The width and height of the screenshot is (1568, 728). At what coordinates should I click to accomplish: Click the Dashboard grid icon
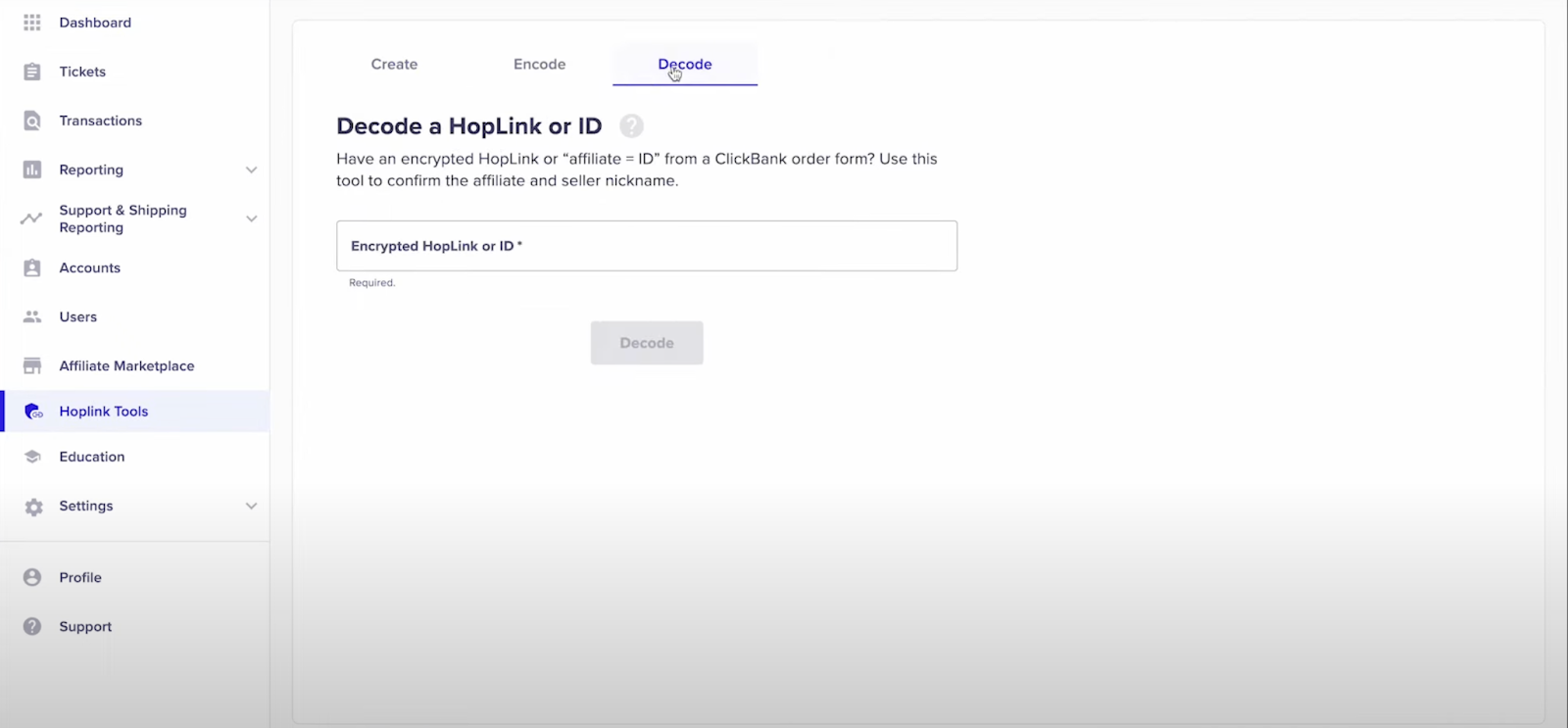tap(32, 23)
